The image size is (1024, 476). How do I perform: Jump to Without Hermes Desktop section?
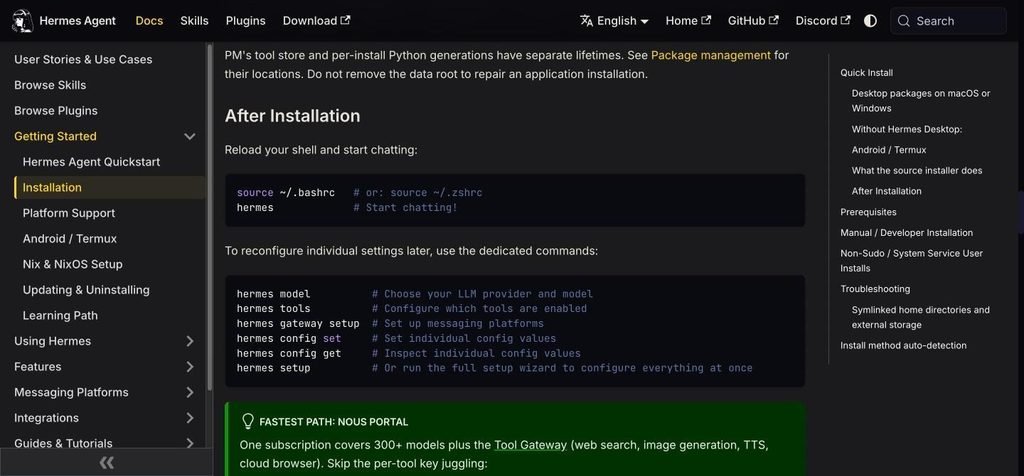point(906,129)
